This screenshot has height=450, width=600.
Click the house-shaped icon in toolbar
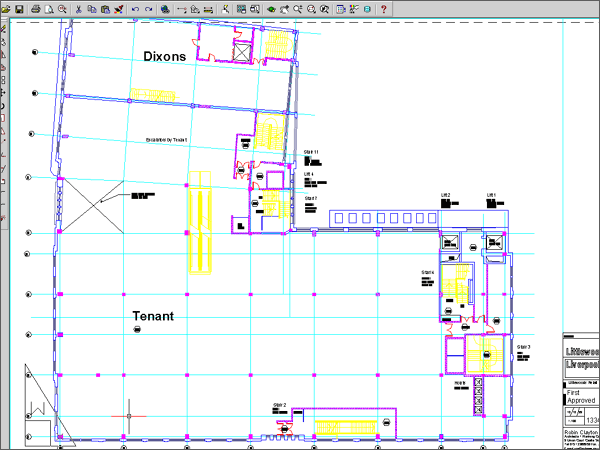(195, 9)
